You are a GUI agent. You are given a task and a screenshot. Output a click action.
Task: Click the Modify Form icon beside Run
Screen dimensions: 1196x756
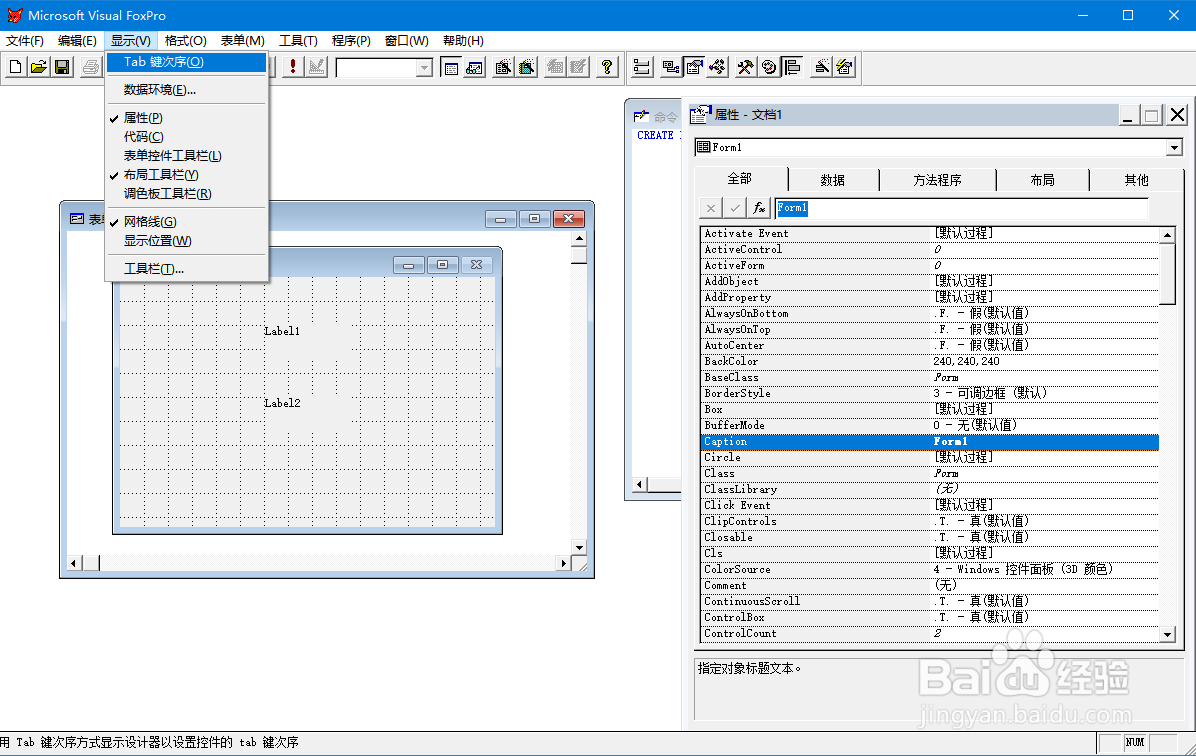pos(317,67)
